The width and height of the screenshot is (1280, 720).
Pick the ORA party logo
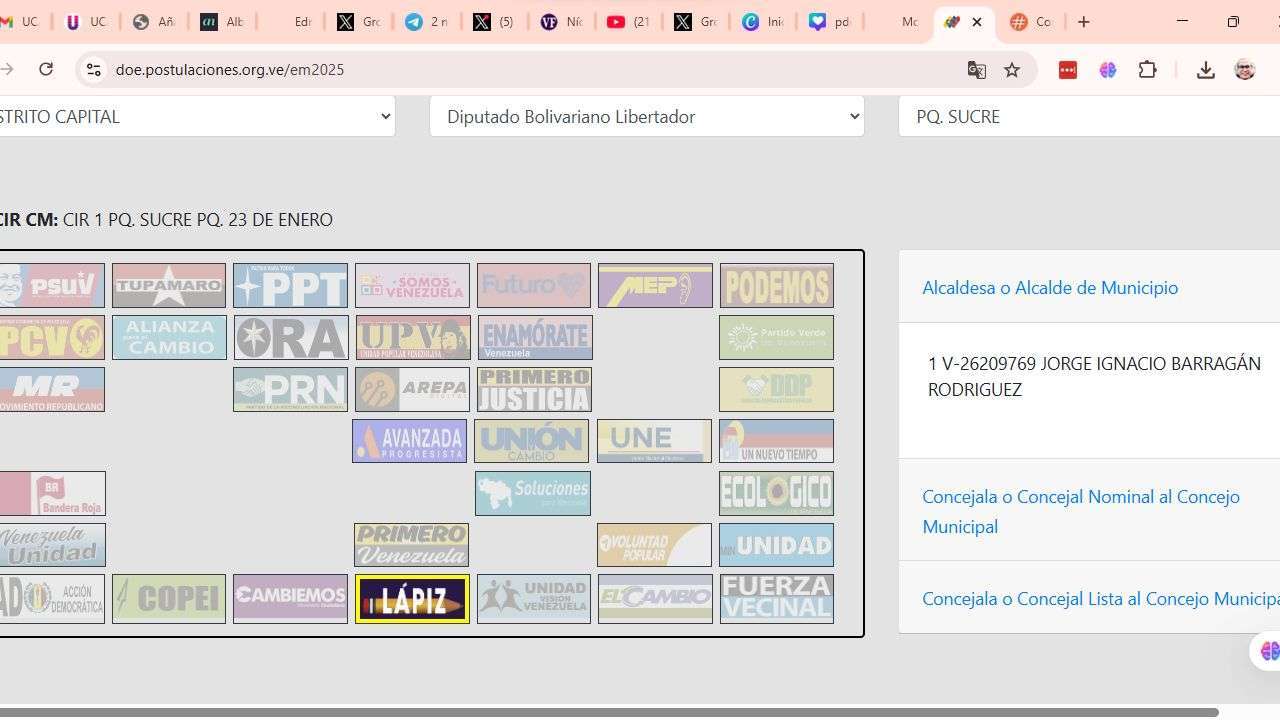coord(290,337)
